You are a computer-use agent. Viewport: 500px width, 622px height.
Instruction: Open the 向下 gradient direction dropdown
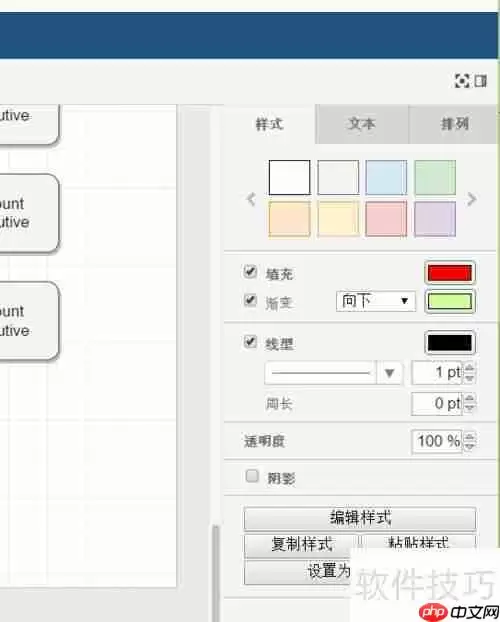coord(375,301)
